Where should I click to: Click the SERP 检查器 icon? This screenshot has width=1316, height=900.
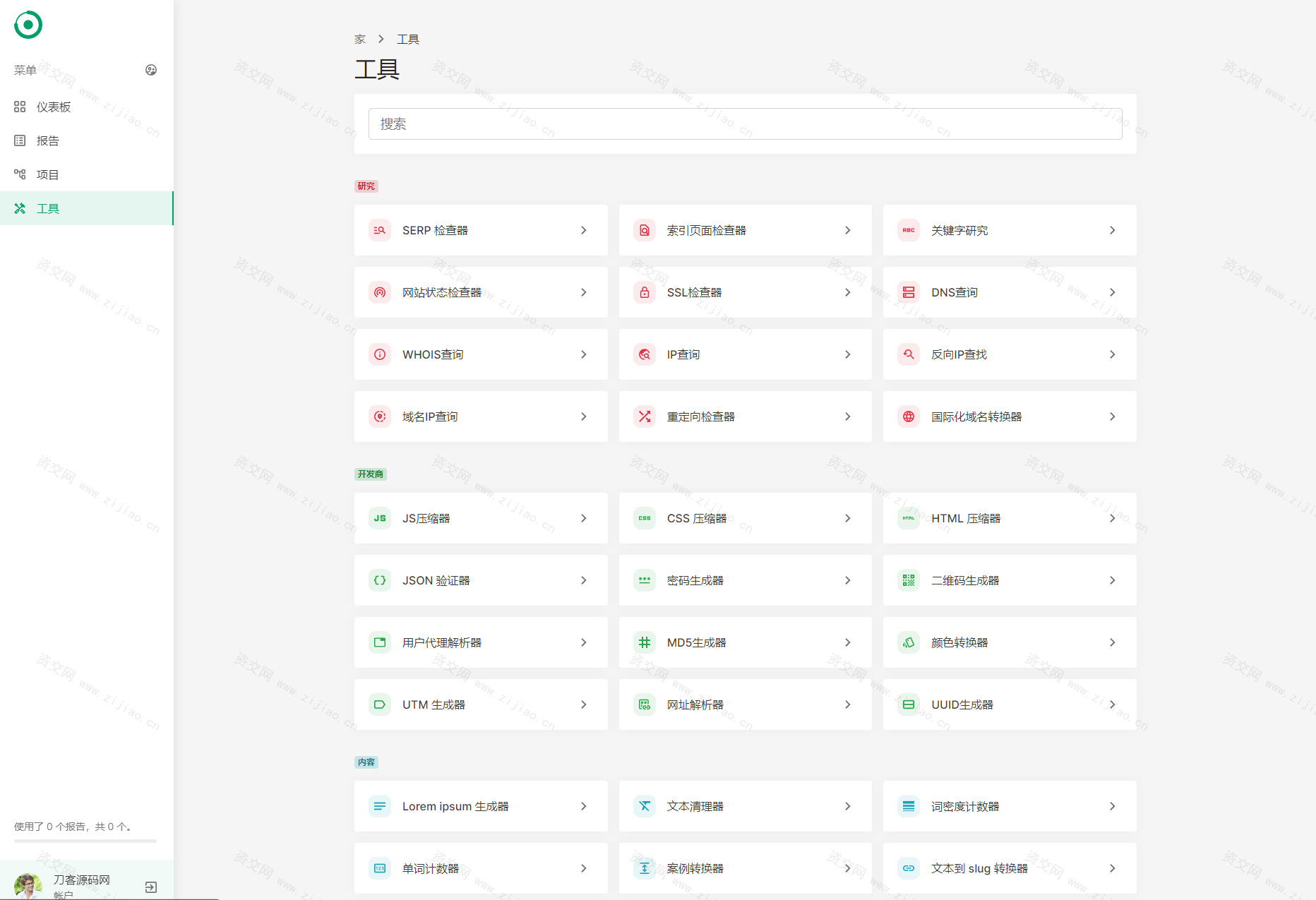tap(380, 230)
